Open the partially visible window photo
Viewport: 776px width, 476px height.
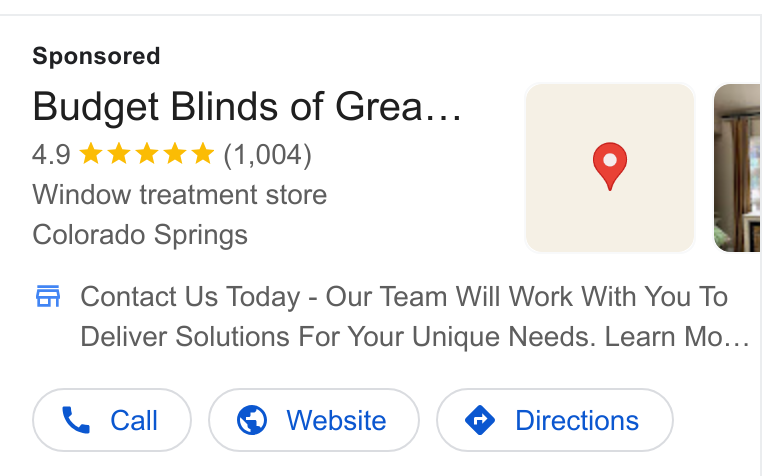[737, 168]
